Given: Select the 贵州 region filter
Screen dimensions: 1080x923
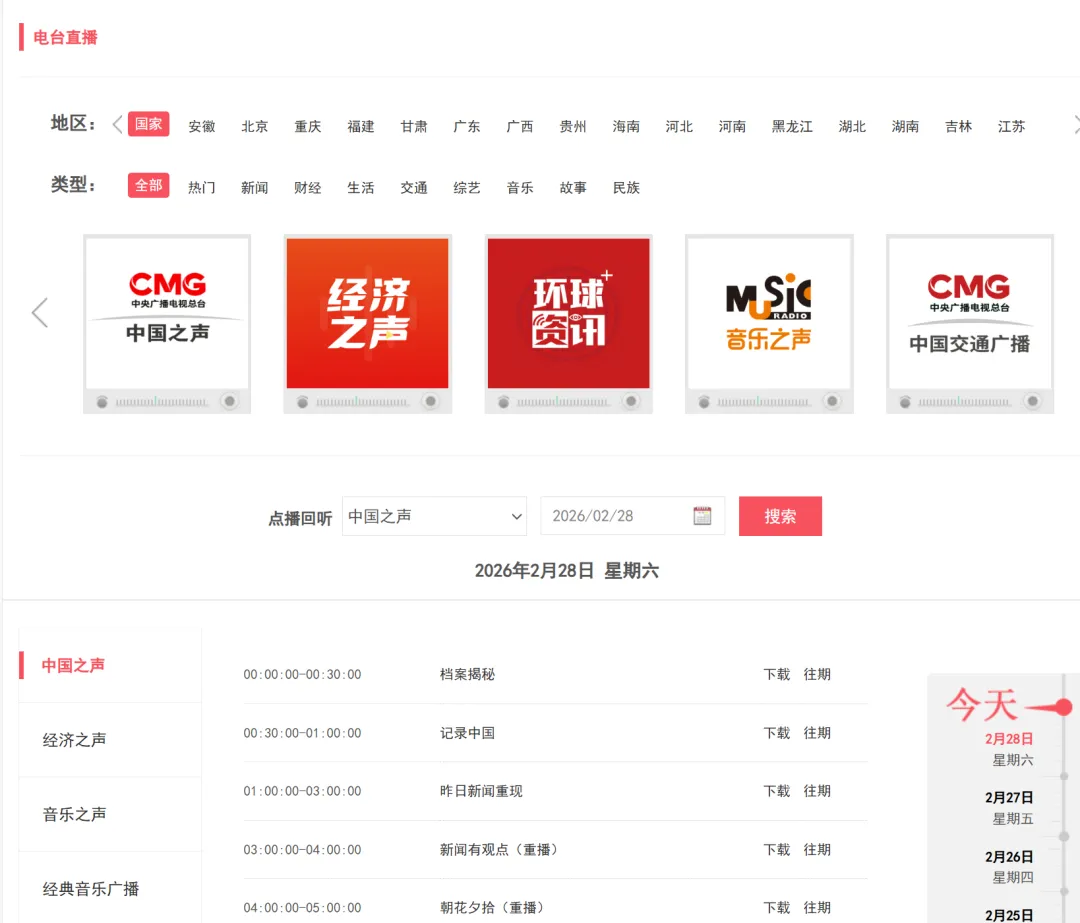Looking at the screenshot, I should [x=573, y=126].
